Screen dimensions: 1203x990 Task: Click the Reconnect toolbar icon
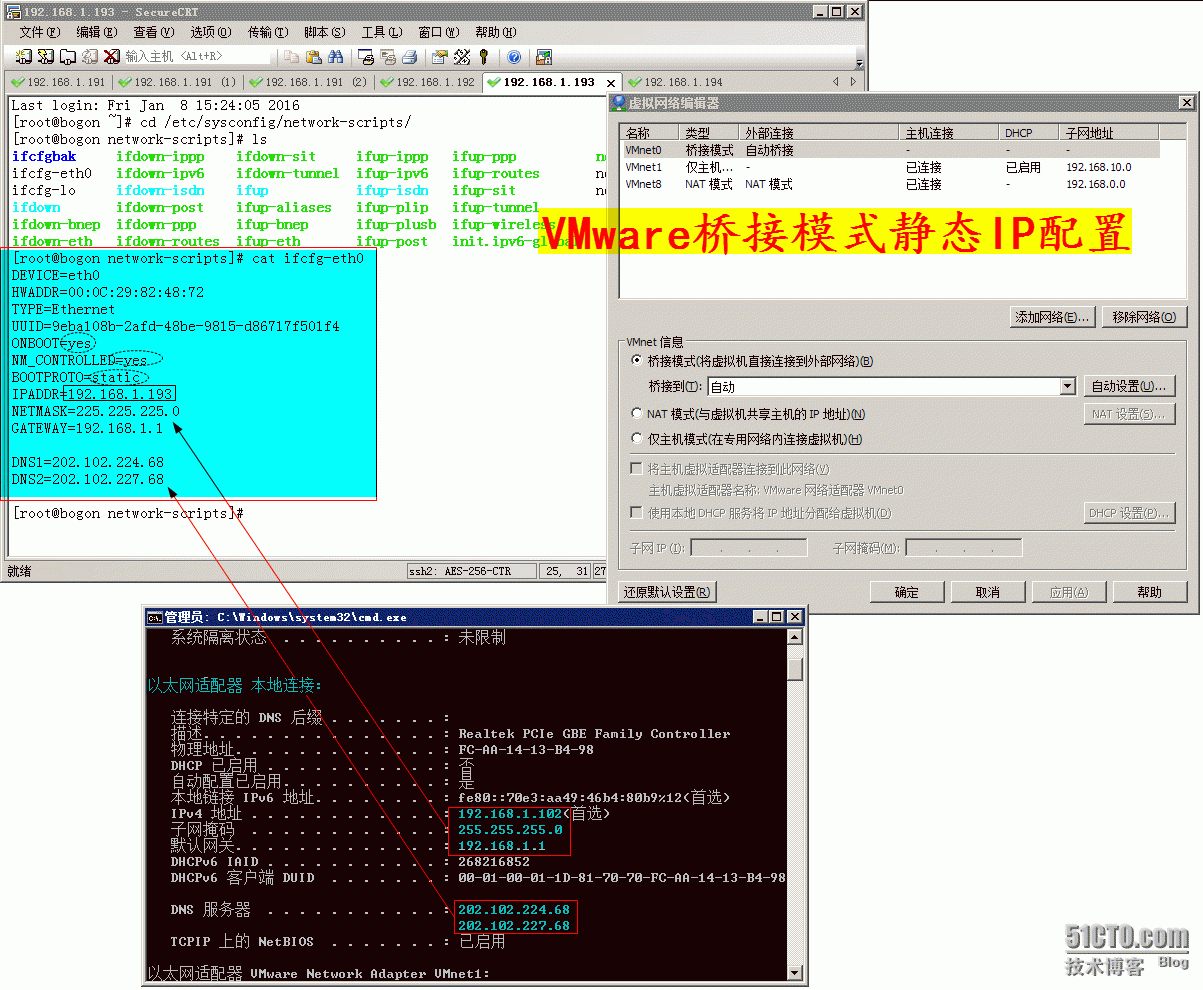point(90,57)
